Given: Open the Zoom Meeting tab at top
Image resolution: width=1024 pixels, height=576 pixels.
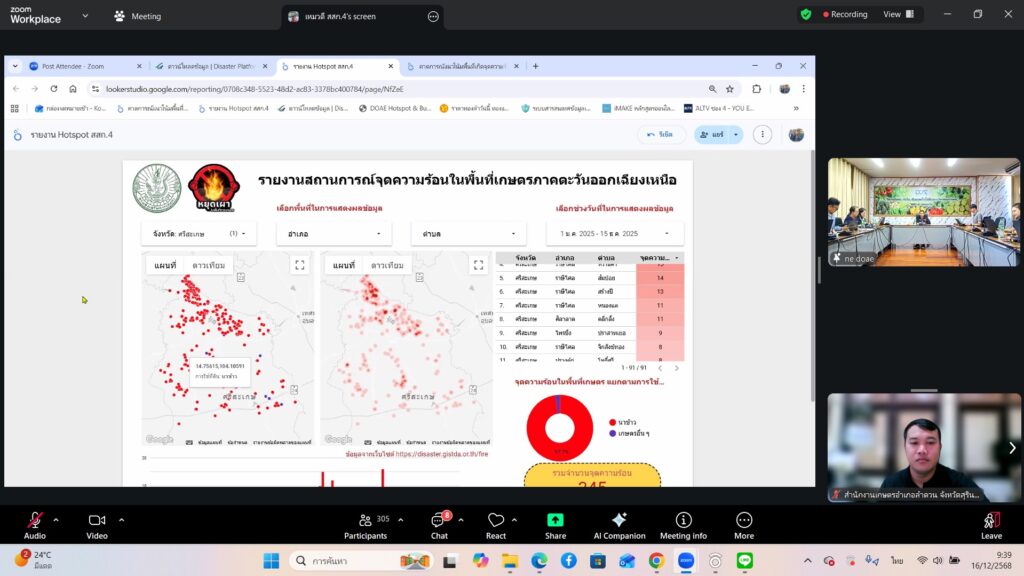Looking at the screenshot, I should 138,16.
